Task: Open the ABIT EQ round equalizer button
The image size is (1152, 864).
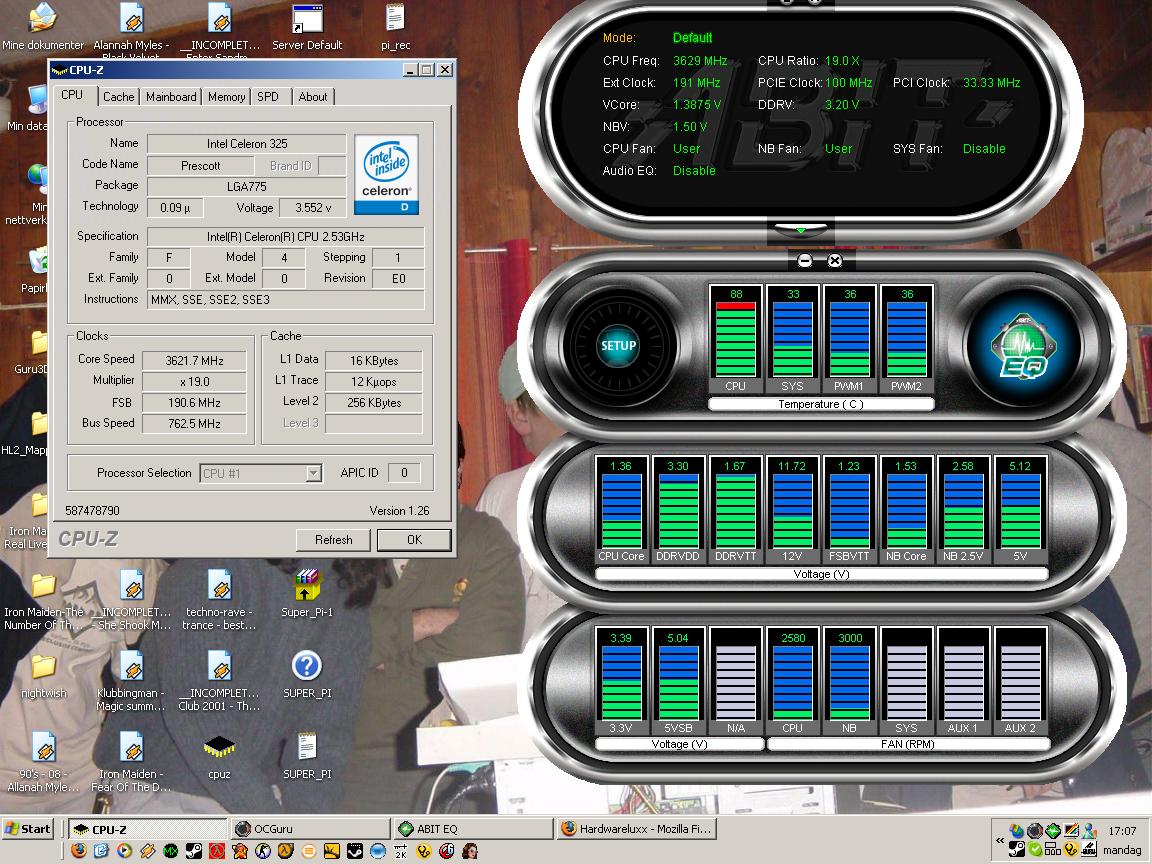Action: click(x=1023, y=345)
